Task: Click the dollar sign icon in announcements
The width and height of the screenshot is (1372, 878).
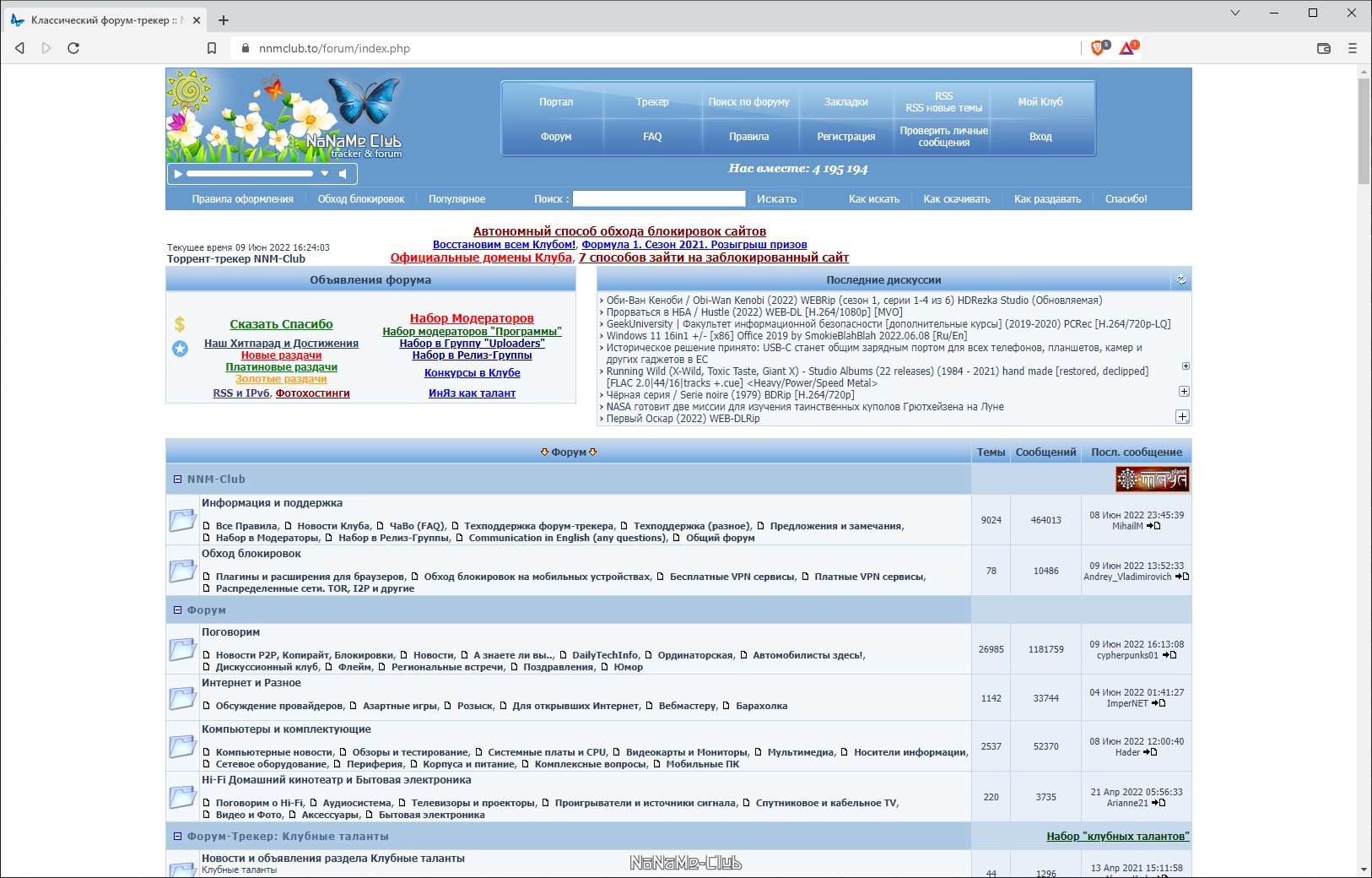Action: click(x=180, y=324)
